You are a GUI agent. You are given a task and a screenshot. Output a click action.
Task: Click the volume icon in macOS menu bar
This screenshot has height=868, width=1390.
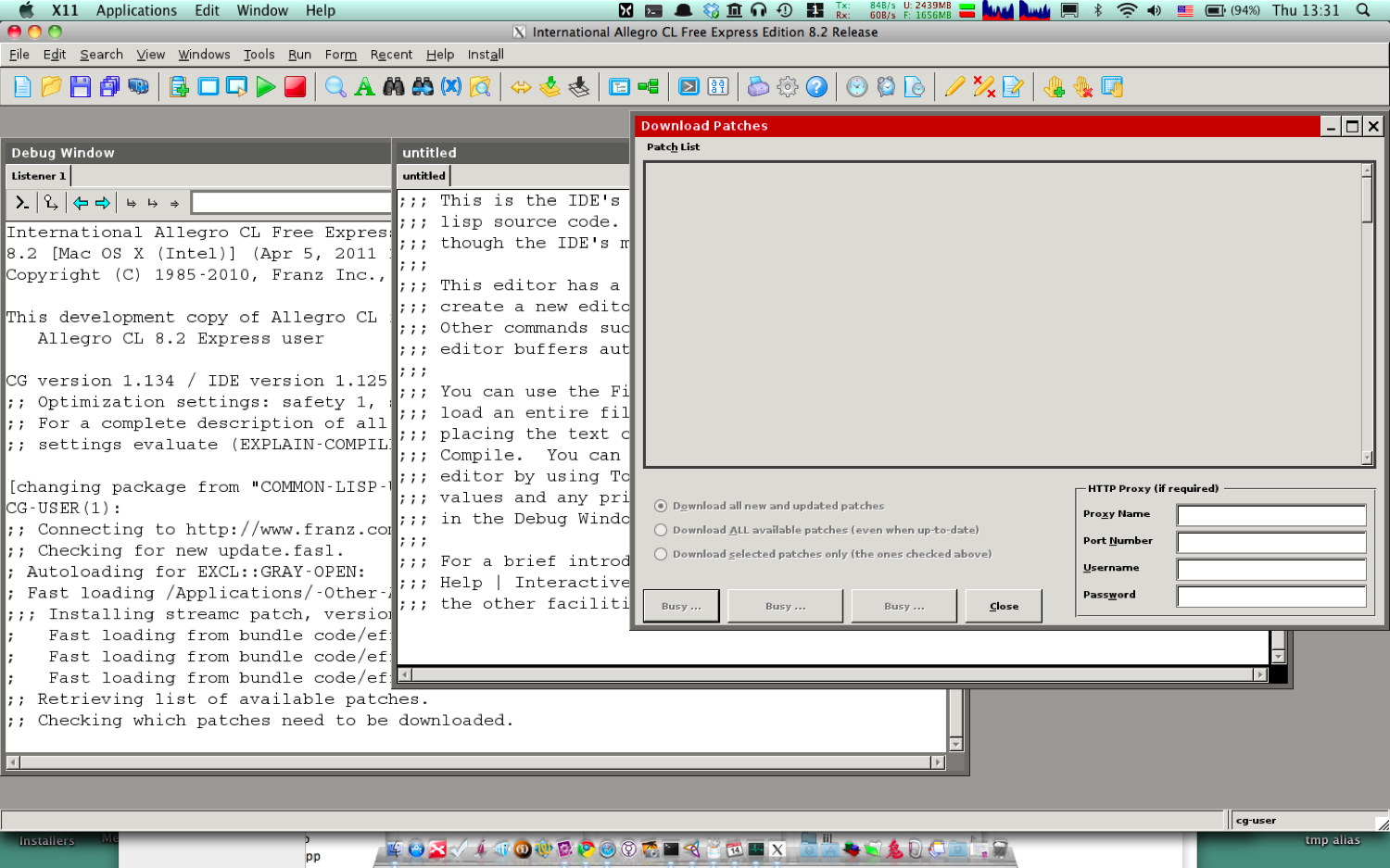(x=1154, y=10)
